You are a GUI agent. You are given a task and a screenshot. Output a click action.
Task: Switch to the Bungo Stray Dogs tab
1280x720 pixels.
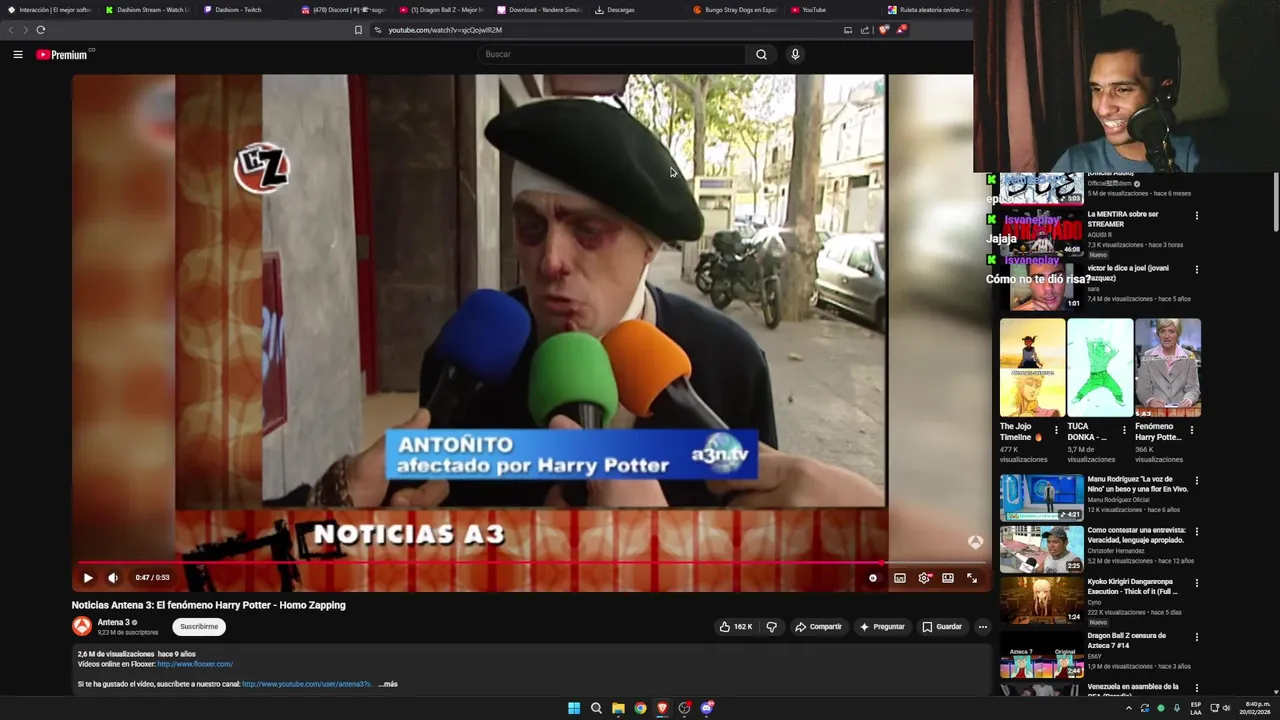(735, 10)
